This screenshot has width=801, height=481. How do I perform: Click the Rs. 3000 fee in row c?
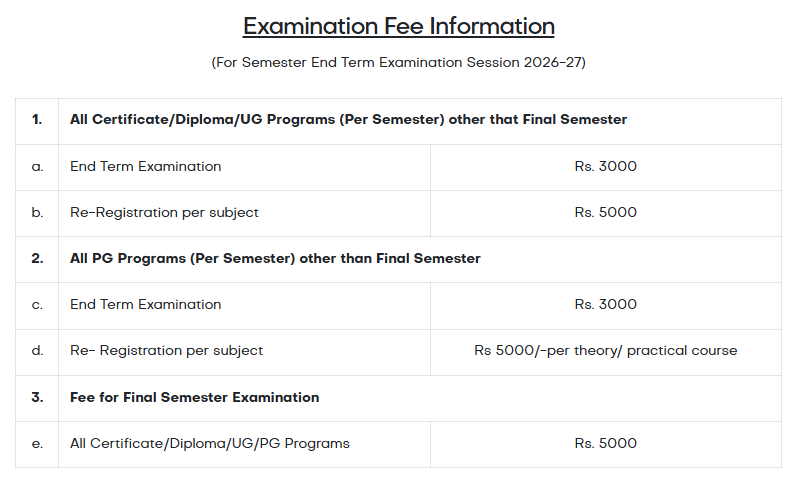click(x=605, y=304)
